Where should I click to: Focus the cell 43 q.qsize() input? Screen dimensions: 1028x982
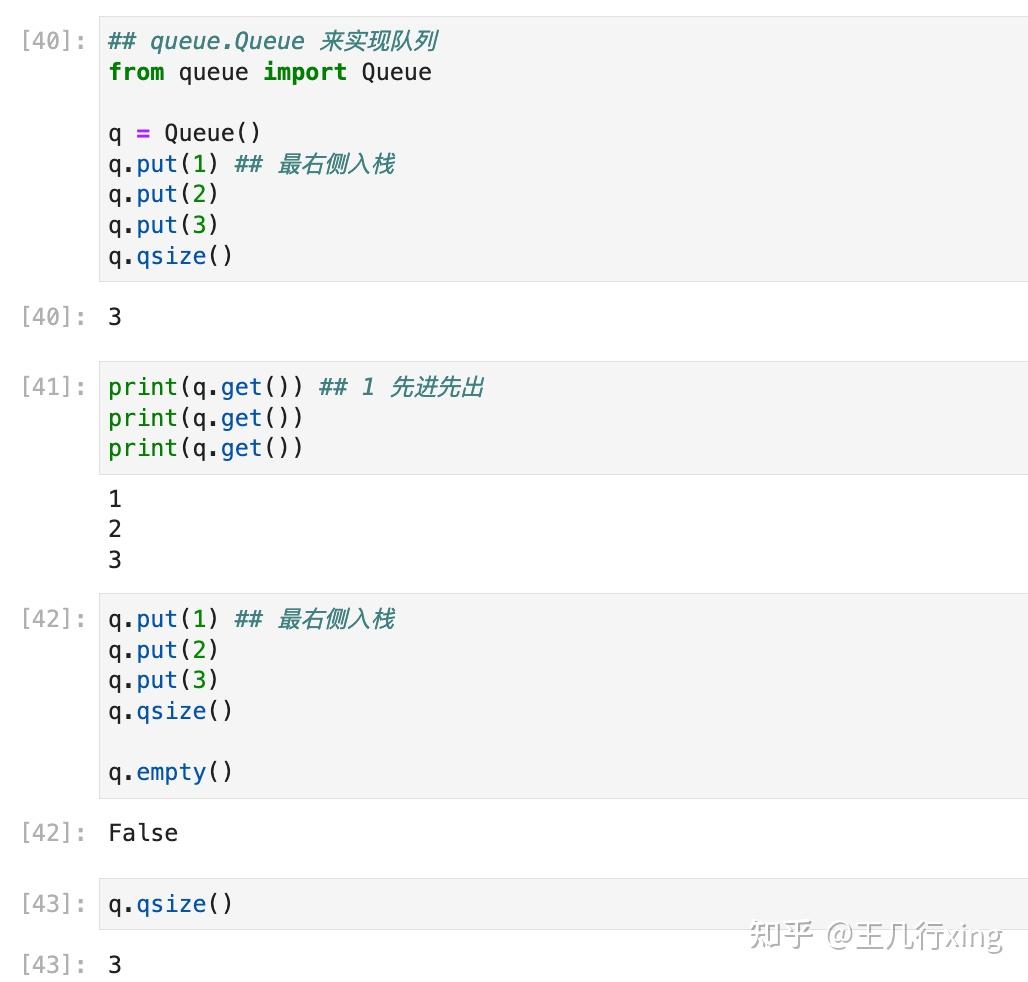pyautogui.click(x=170, y=904)
